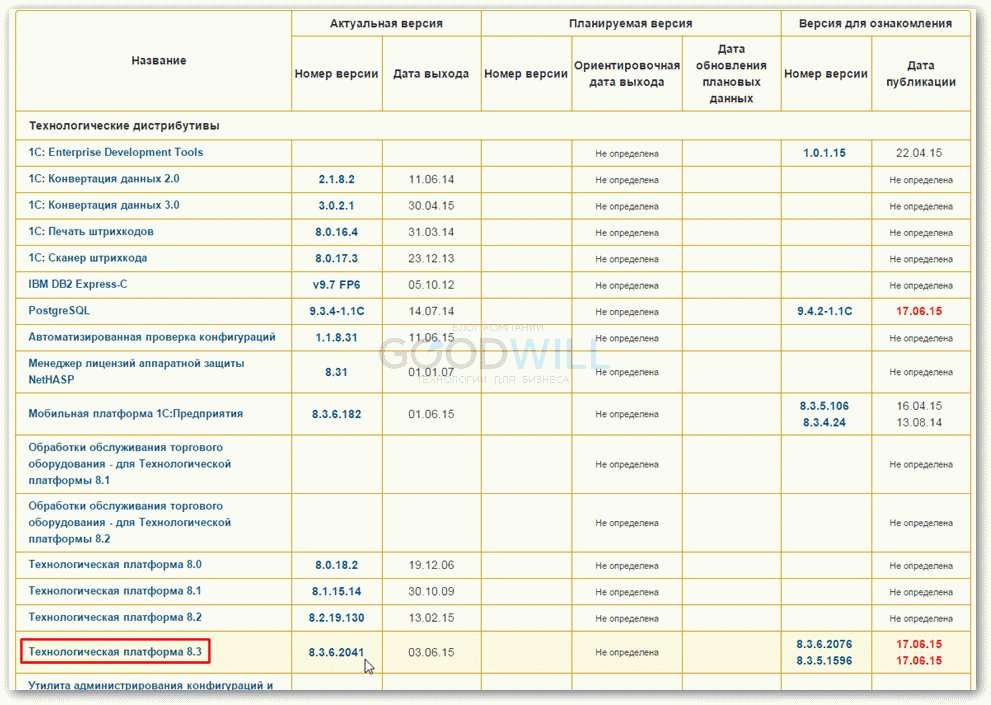Screen dimensions: 991x705
Task: Open version 2.1.8.2 link
Action: [x=337, y=180]
